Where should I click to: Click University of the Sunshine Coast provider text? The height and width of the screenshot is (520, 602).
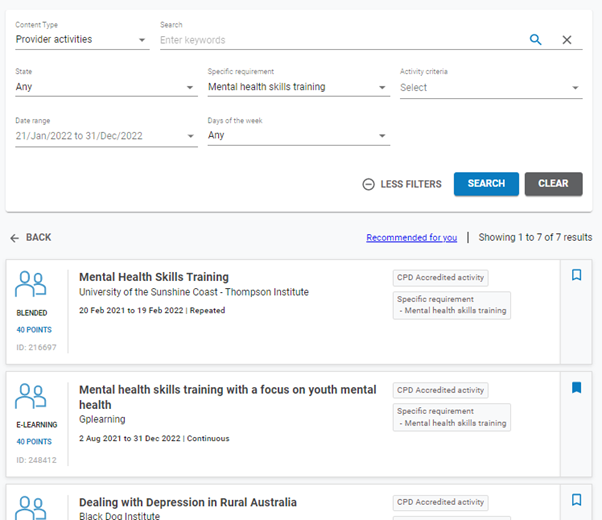(x=194, y=292)
